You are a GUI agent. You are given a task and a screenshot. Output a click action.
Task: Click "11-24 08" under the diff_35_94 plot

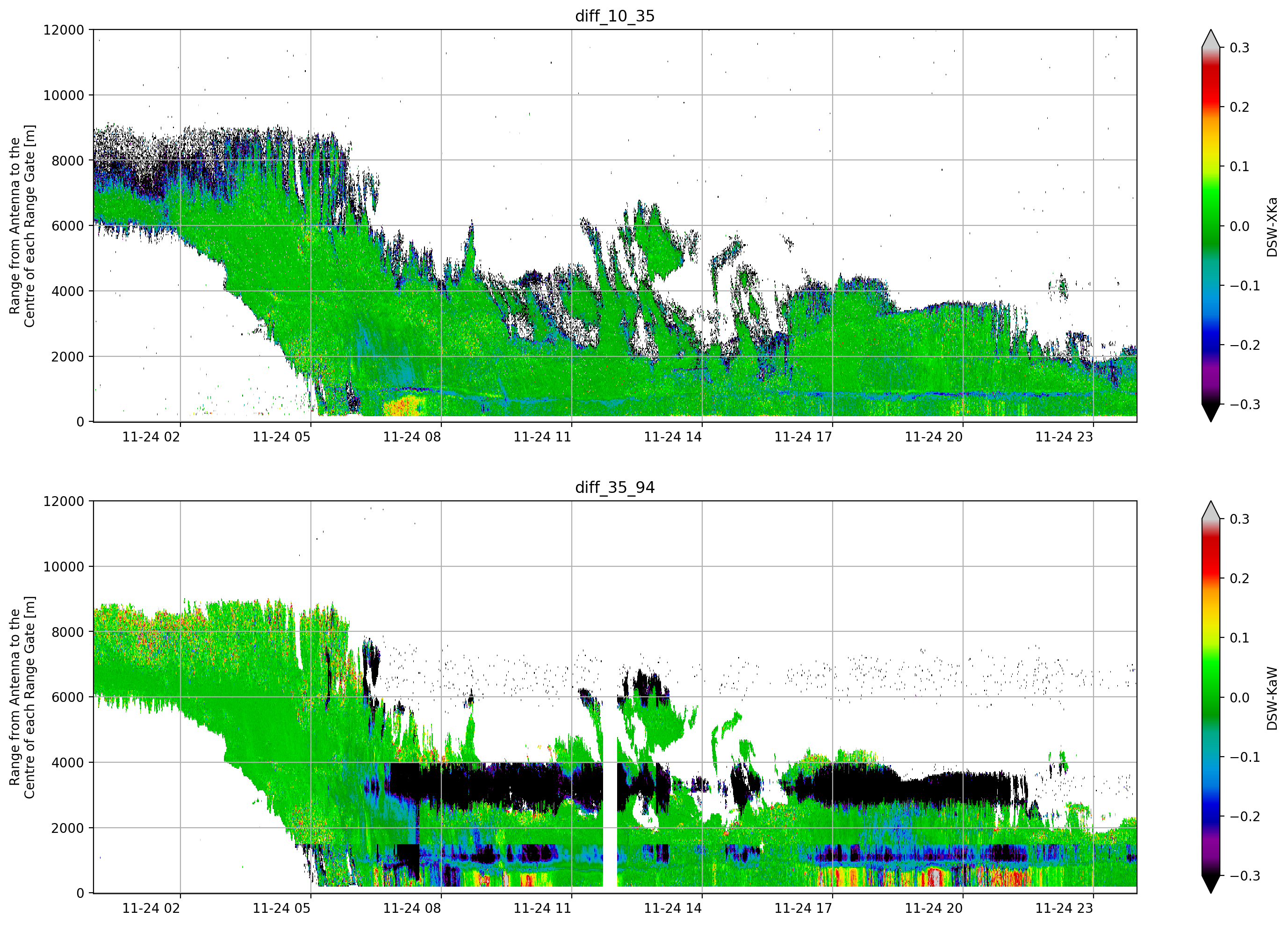pos(412,909)
